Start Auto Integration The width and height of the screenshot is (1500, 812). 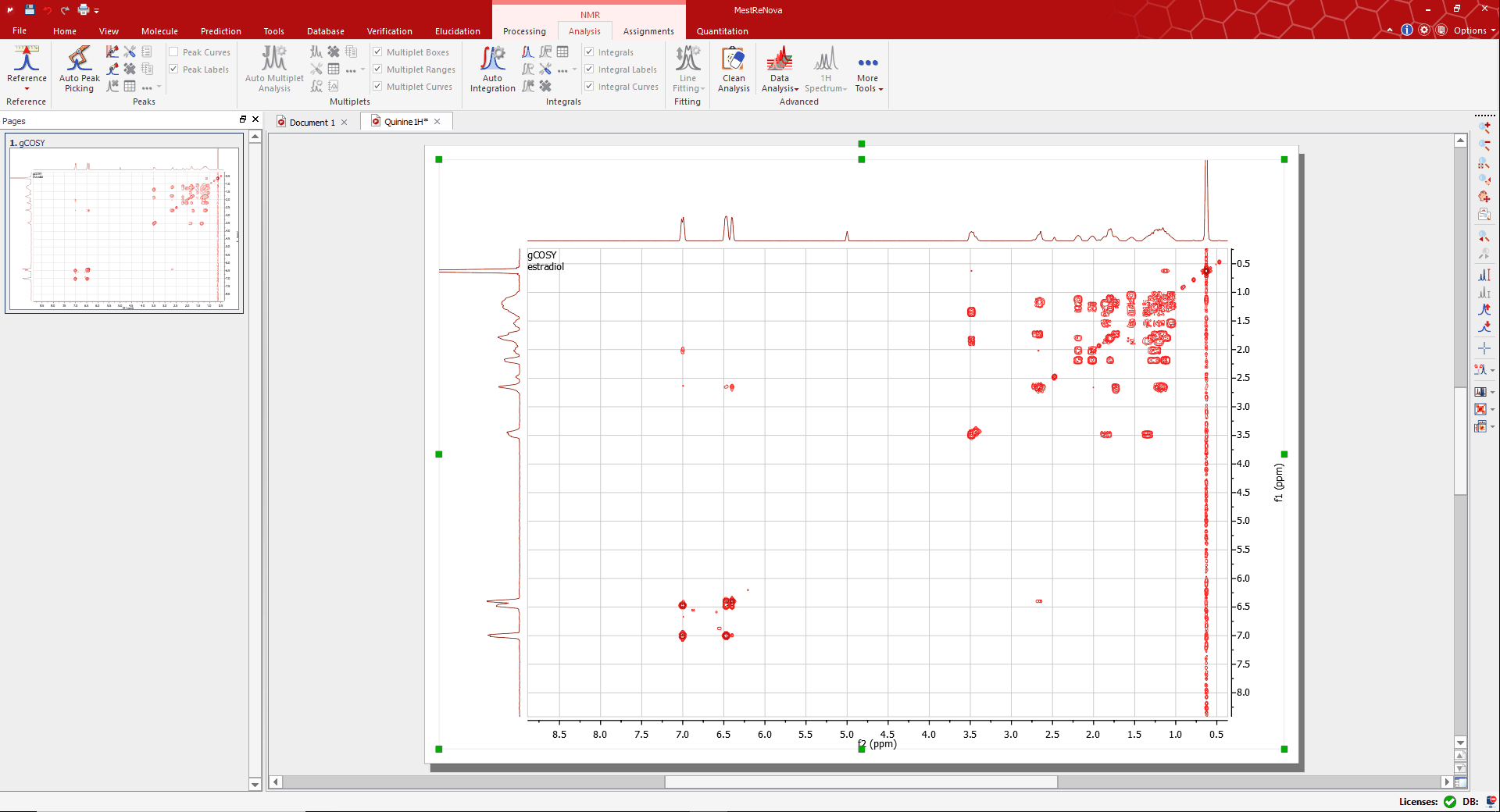click(x=492, y=69)
